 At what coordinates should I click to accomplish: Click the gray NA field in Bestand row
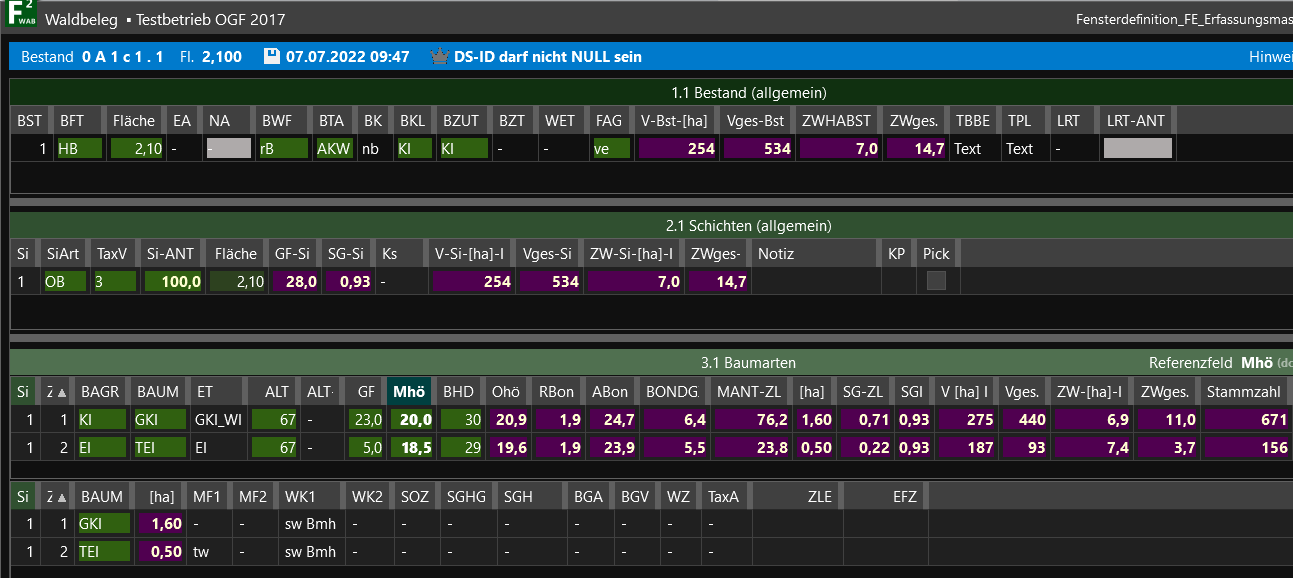227,149
